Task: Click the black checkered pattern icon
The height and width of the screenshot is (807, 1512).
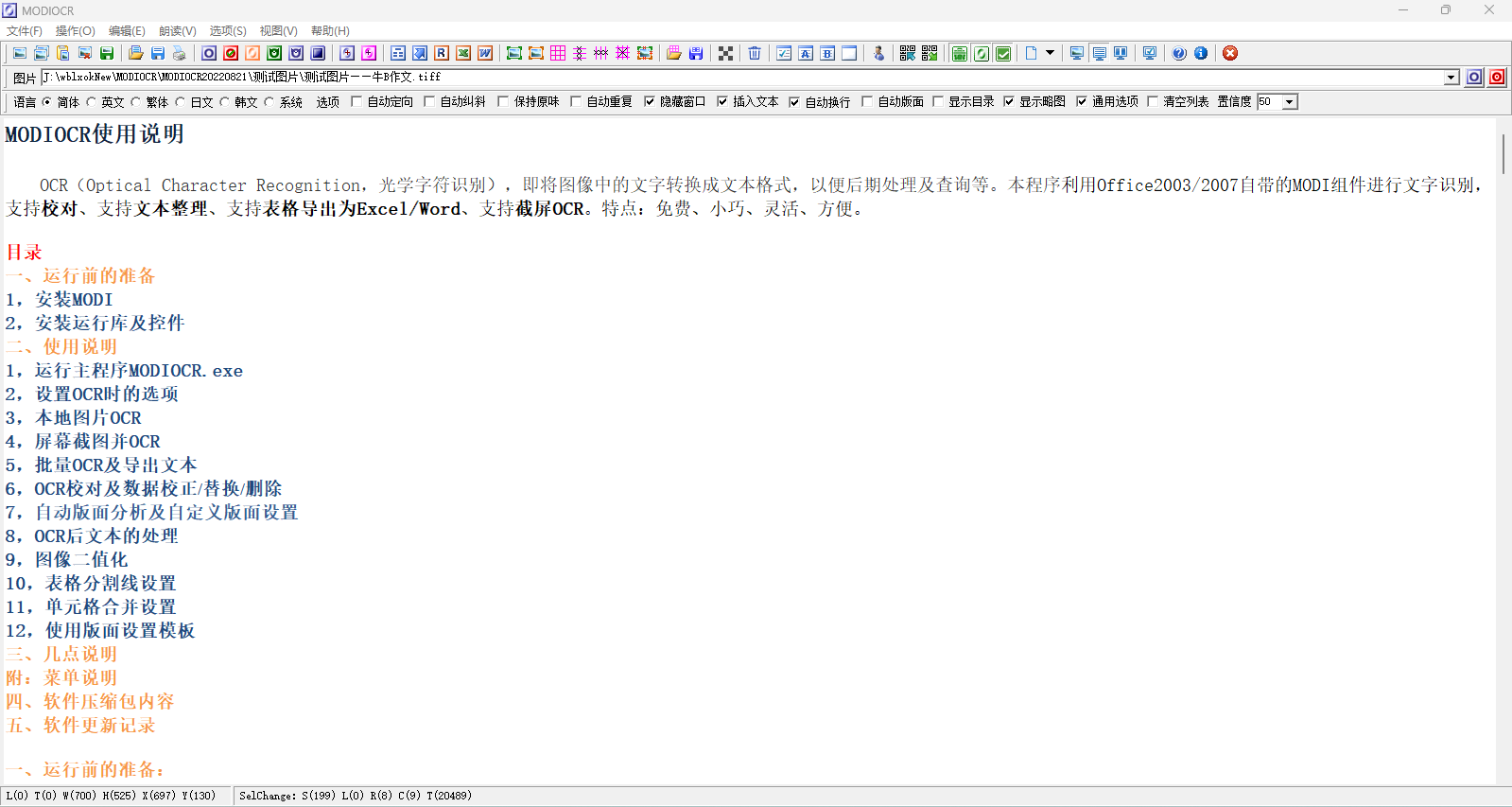Action: coord(725,53)
